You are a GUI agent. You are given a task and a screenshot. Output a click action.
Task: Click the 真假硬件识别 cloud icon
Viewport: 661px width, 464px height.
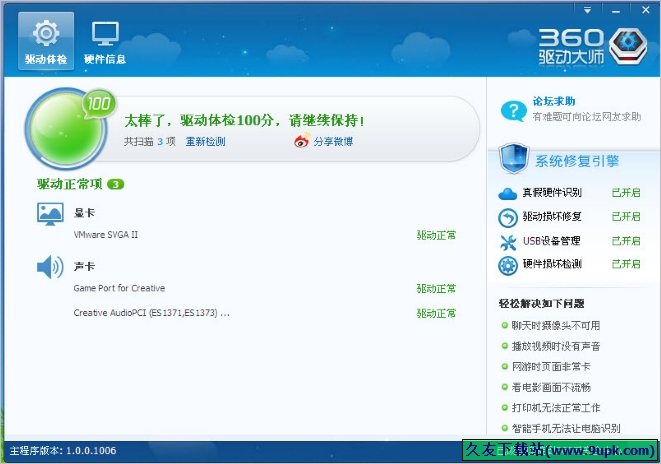point(508,193)
